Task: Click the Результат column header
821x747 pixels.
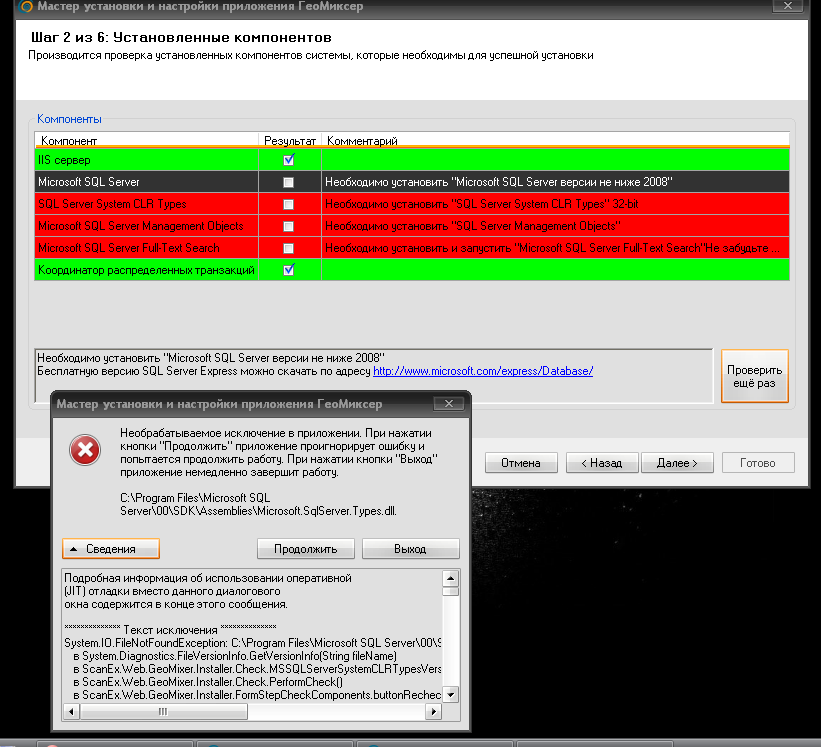Action: click(x=290, y=140)
